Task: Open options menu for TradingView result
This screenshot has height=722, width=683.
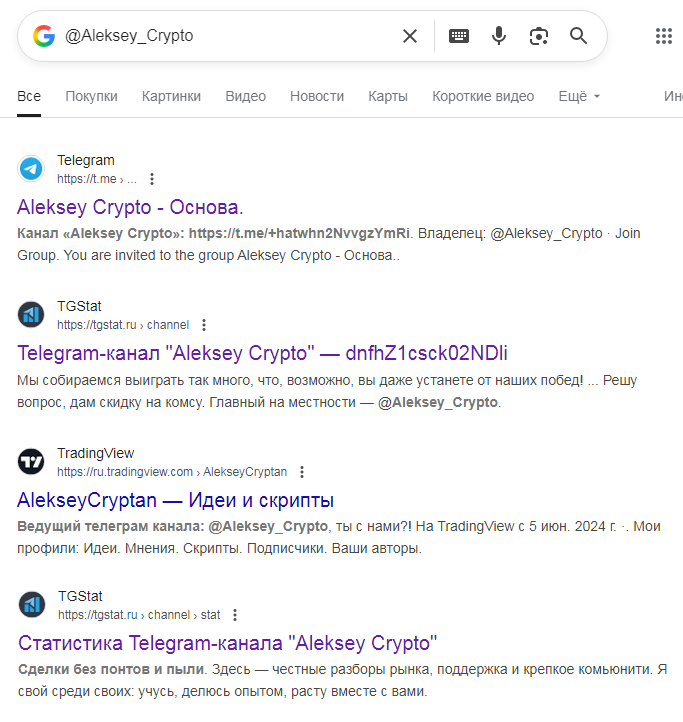Action: [x=302, y=472]
